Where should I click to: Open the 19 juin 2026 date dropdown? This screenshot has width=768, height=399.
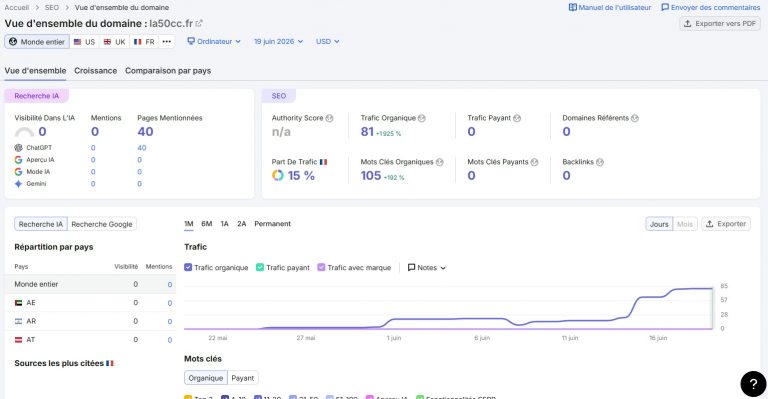[278, 42]
